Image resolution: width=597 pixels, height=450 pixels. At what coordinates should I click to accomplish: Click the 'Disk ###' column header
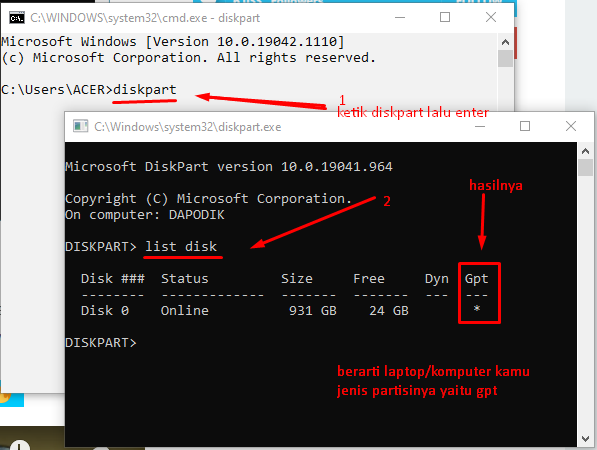(113, 279)
